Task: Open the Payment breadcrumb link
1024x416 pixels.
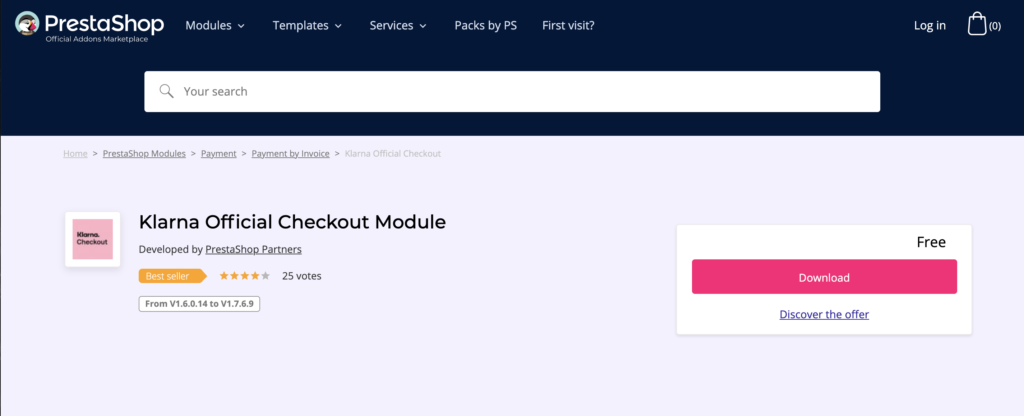Action: [219, 153]
